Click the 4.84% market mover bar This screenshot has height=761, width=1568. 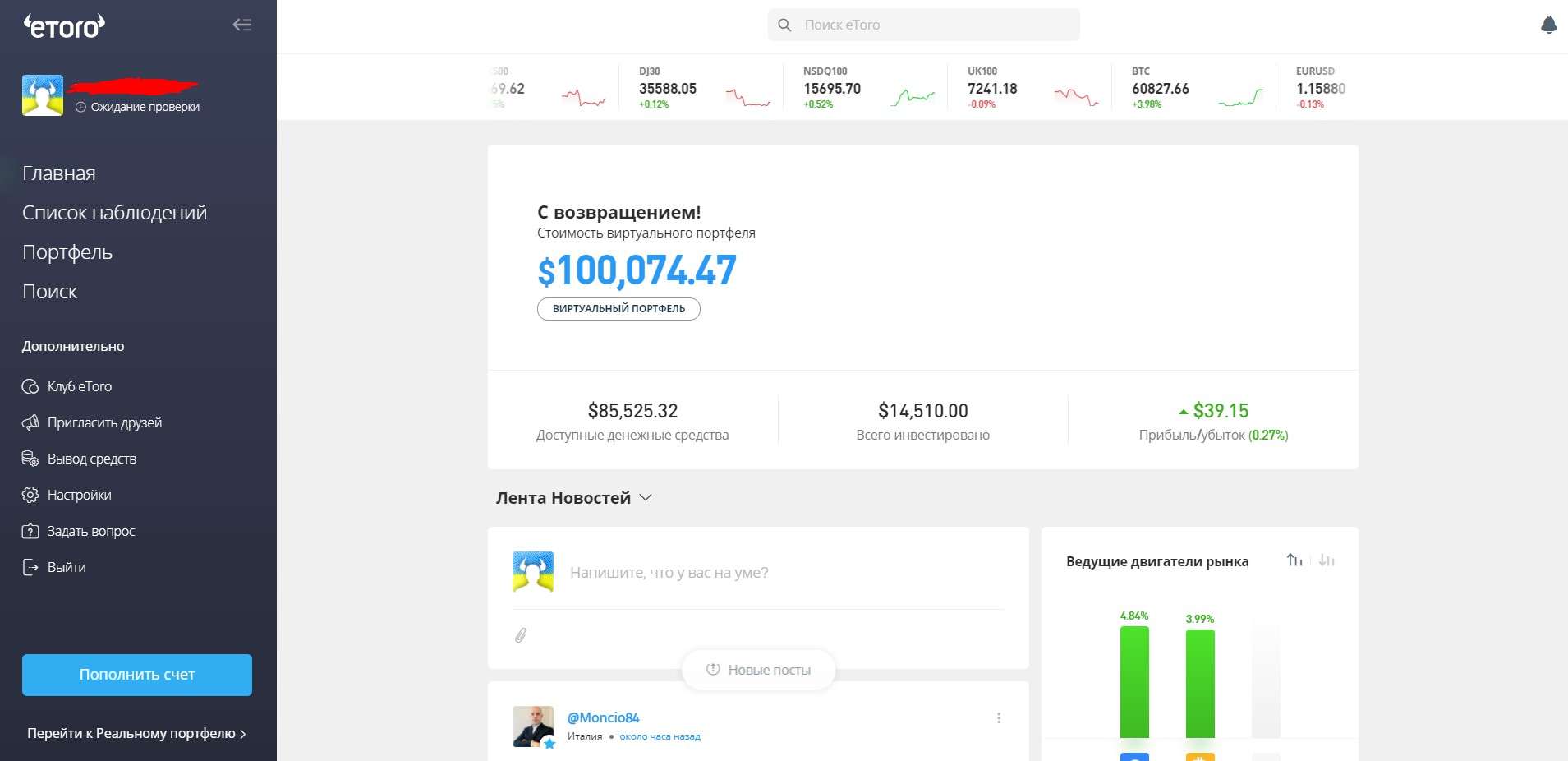[x=1134, y=682]
